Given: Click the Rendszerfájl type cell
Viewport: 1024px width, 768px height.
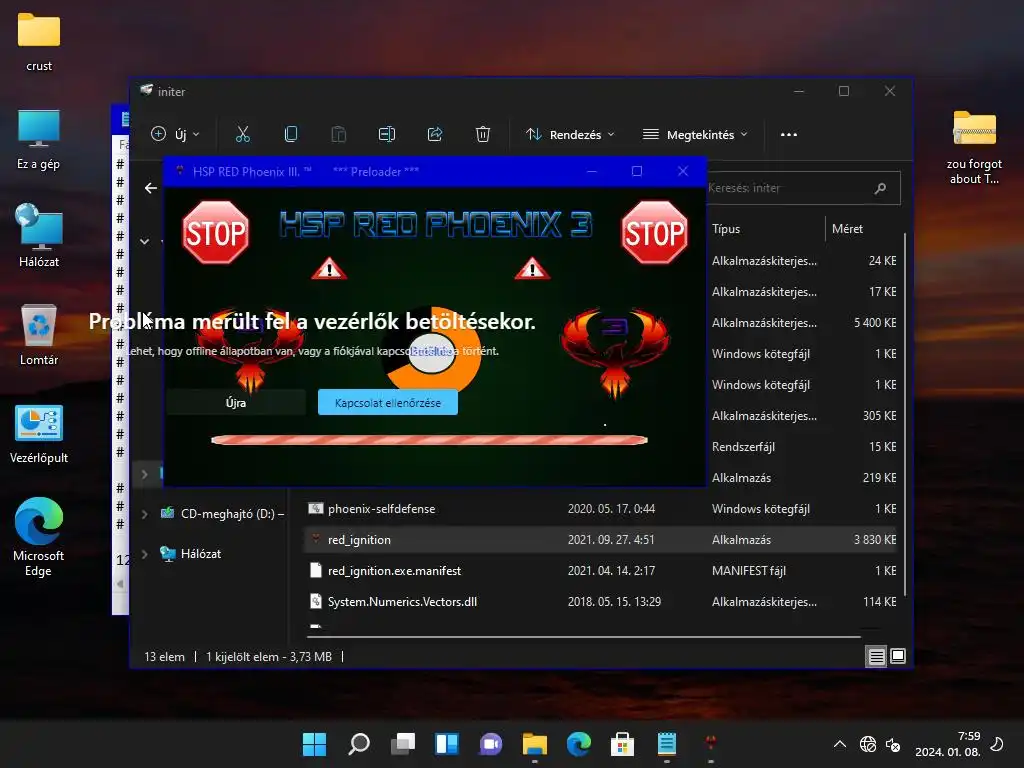Looking at the screenshot, I should click(743, 447).
